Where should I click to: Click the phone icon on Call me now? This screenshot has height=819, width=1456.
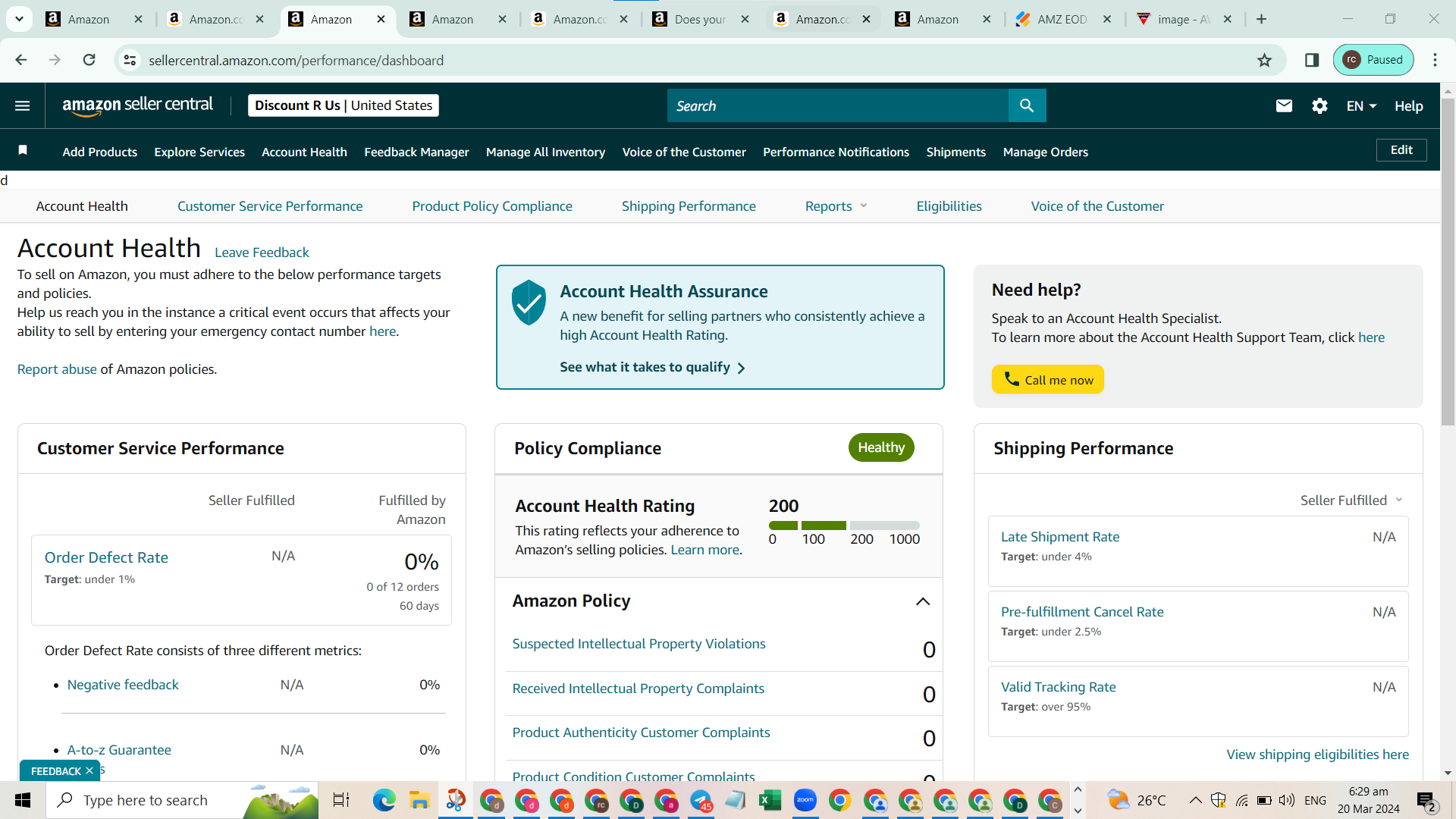coord(1012,378)
